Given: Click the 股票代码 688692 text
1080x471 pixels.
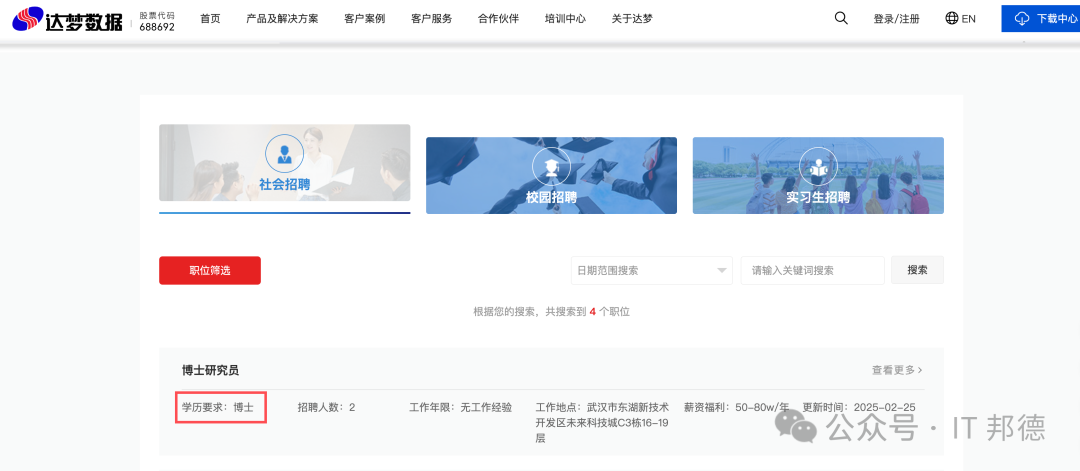Looking at the screenshot, I should (x=156, y=21).
